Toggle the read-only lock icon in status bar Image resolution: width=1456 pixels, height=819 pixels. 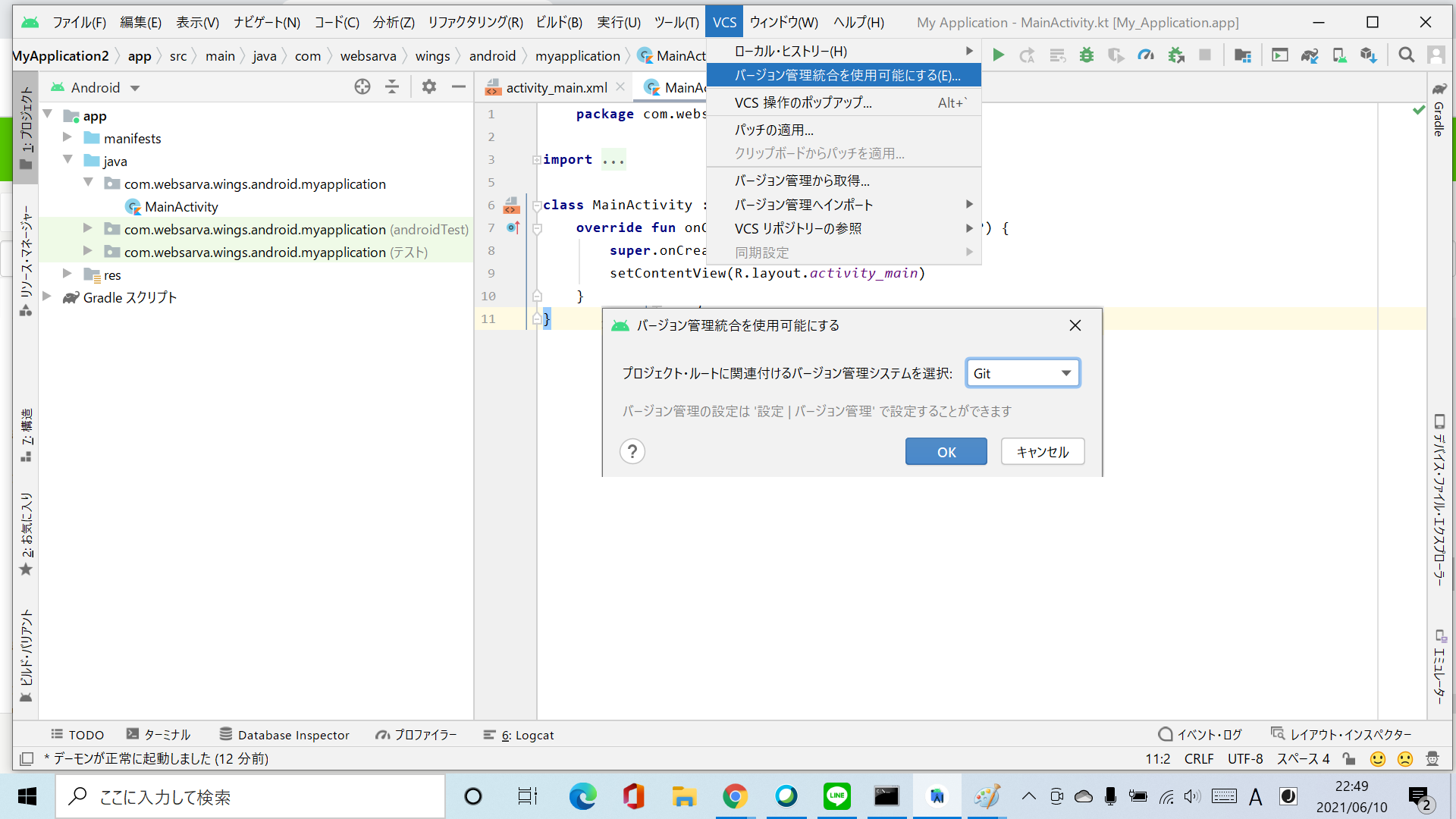pos(1348,758)
